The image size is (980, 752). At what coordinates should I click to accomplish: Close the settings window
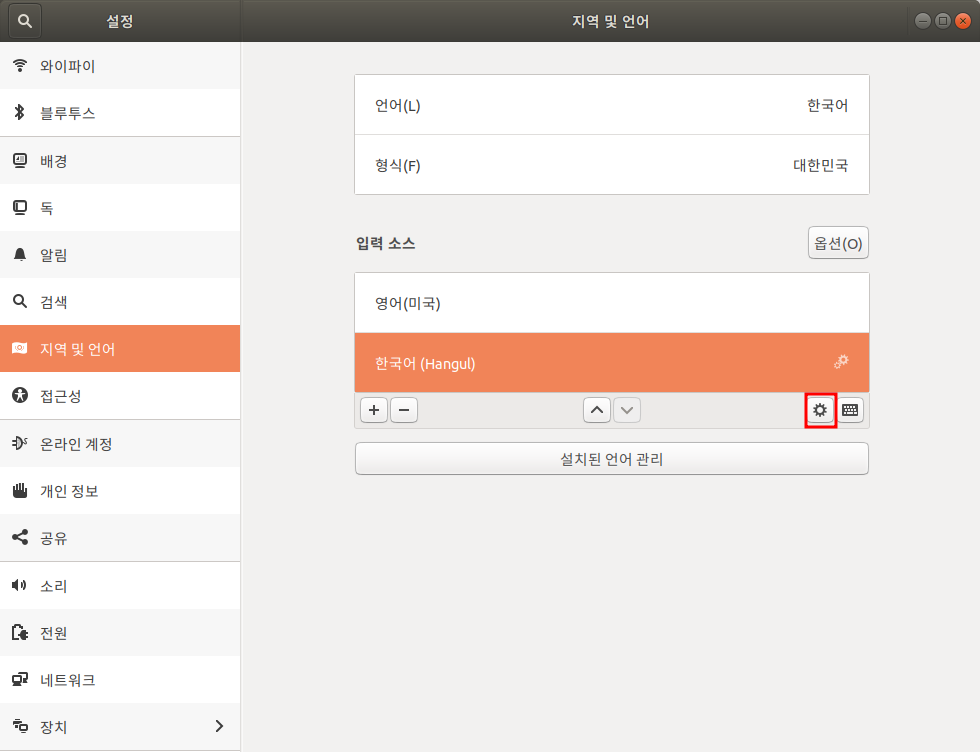(x=963, y=21)
